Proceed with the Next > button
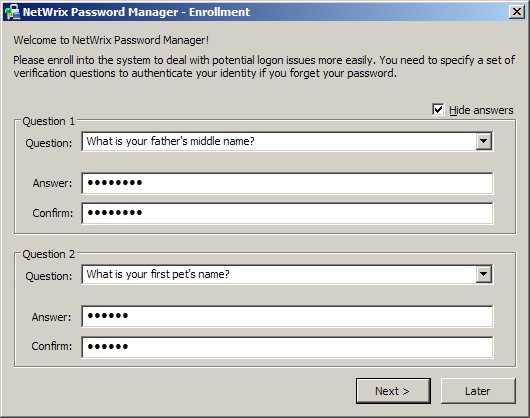This screenshot has height=418, width=530. [393, 391]
